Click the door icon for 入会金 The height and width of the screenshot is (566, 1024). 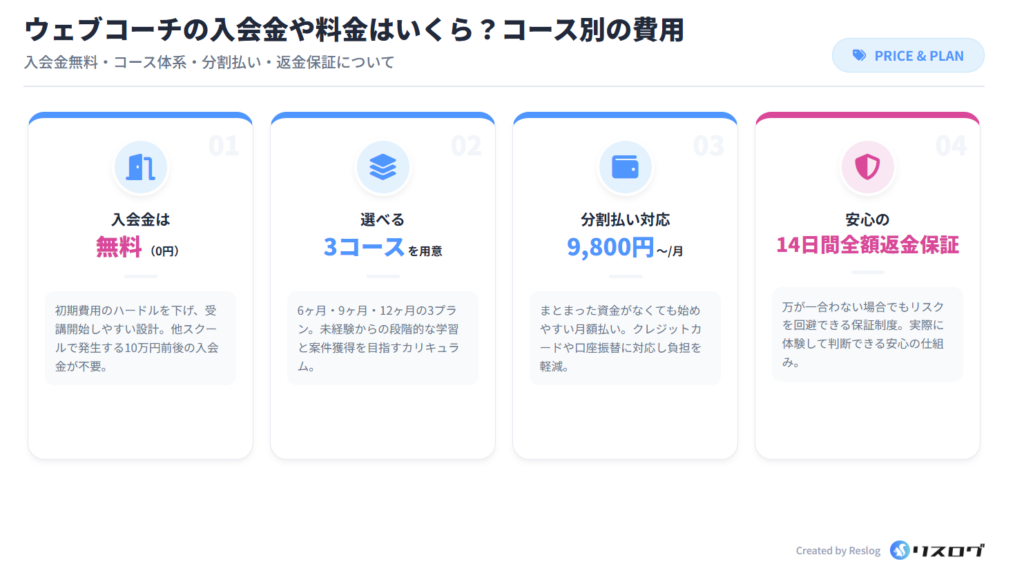141,167
